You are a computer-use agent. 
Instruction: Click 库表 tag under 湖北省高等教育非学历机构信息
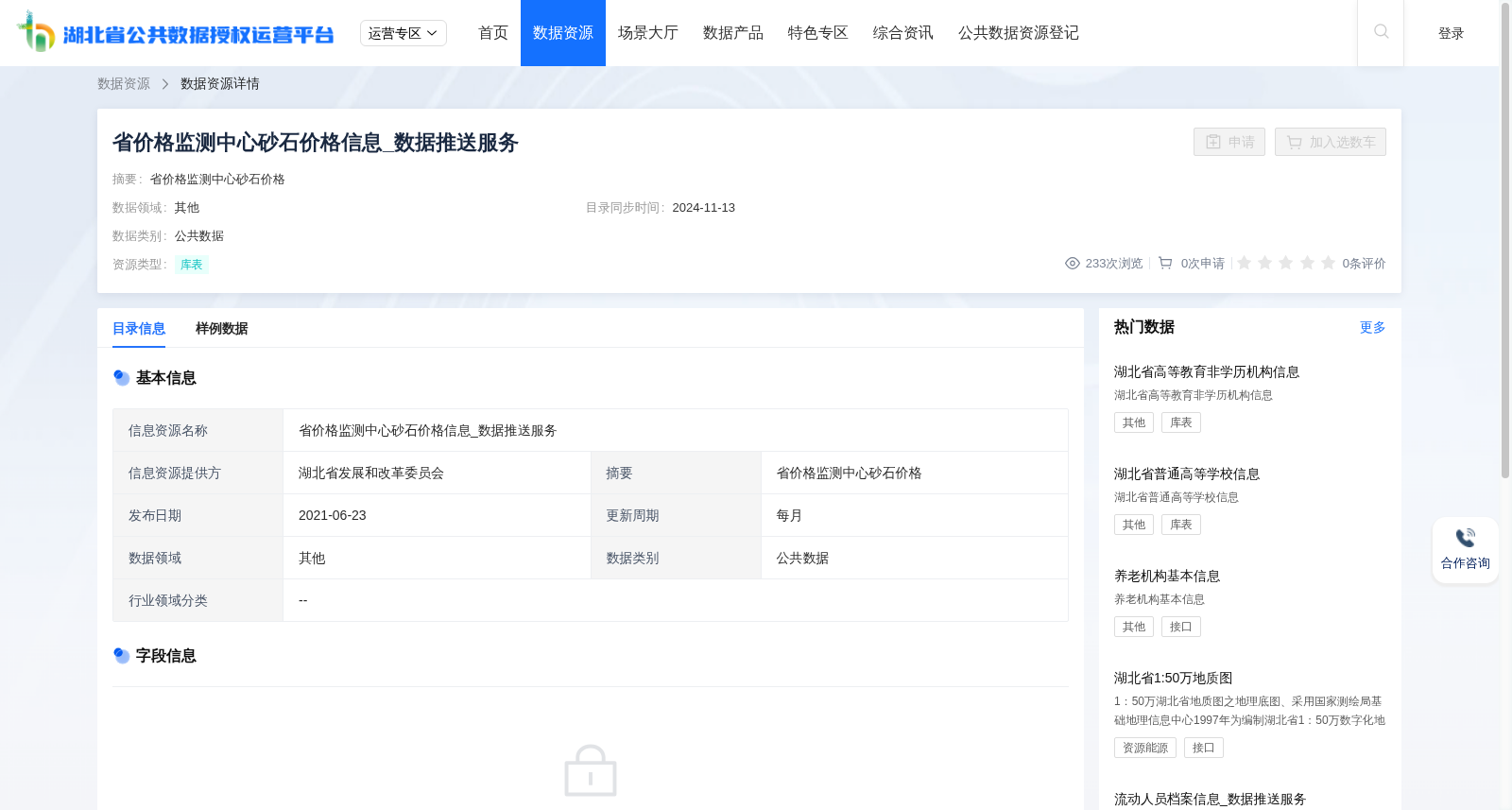tap(1181, 422)
